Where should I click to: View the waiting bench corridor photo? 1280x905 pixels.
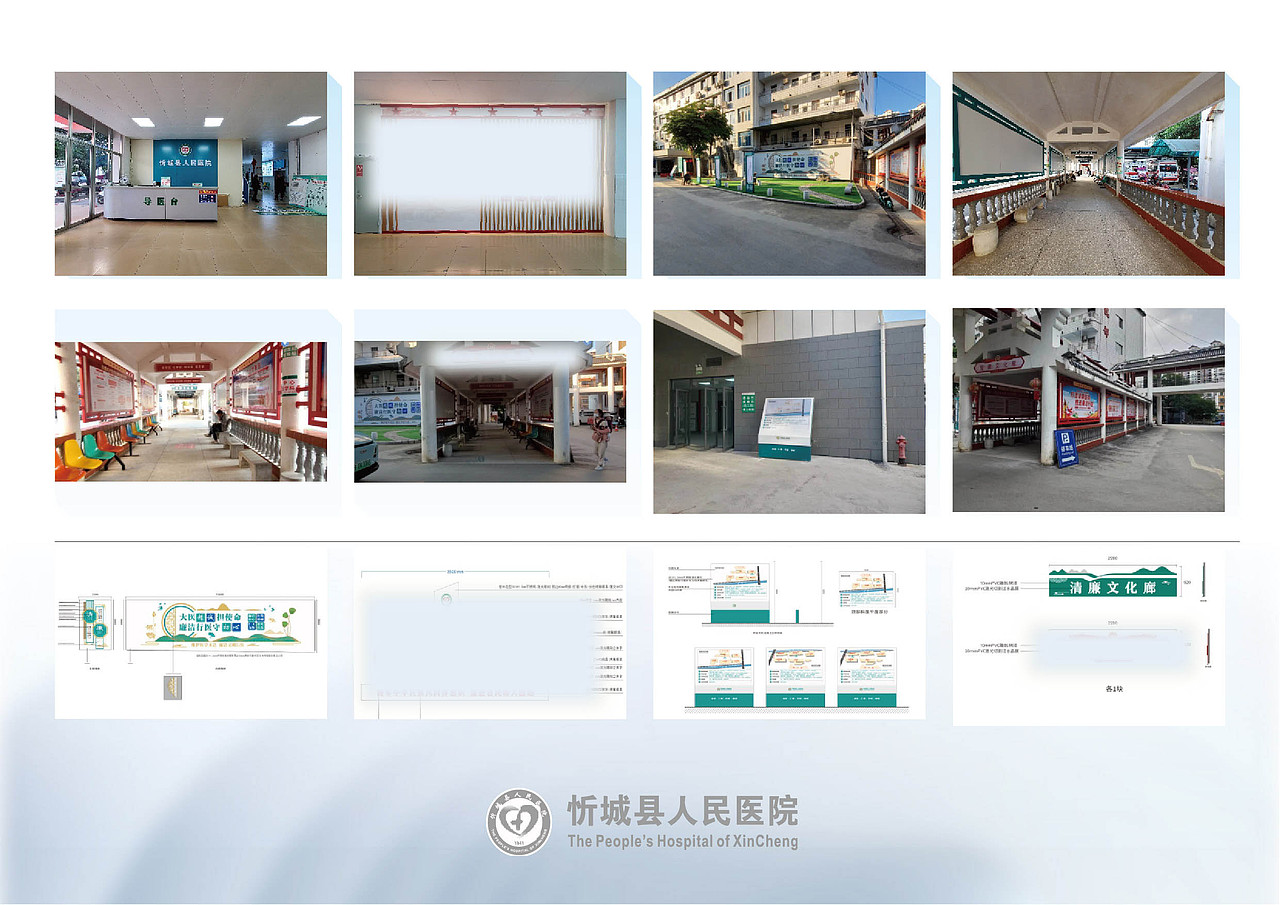coord(190,410)
